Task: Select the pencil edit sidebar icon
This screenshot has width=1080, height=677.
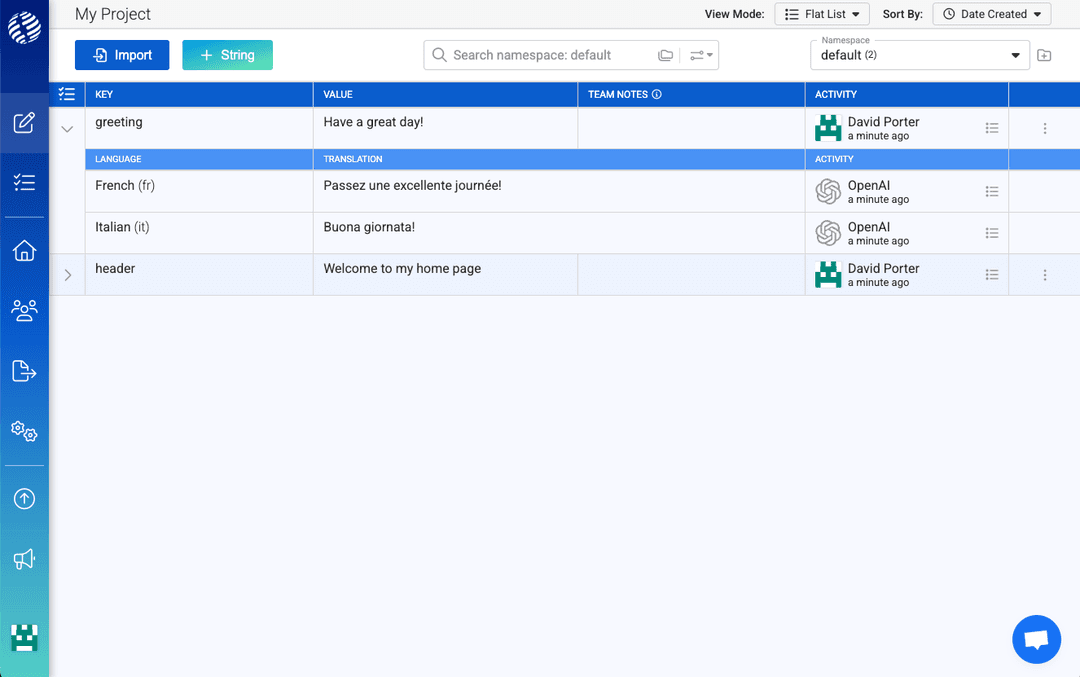Action: tap(24, 122)
